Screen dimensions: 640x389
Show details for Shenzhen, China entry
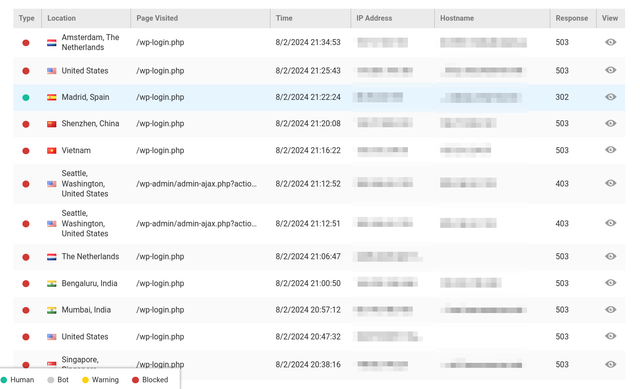(x=610, y=123)
